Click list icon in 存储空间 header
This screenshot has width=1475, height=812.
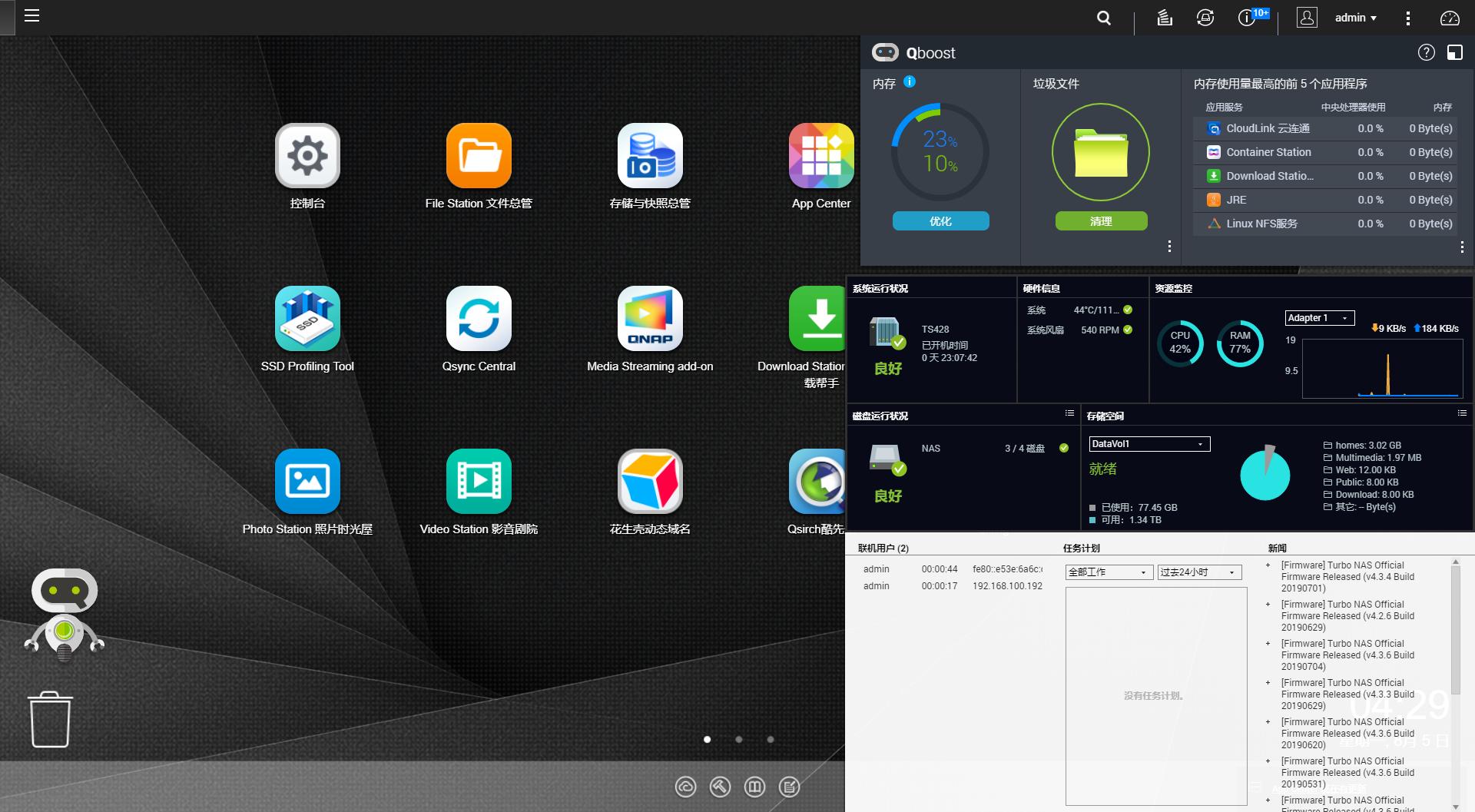[x=1462, y=413]
